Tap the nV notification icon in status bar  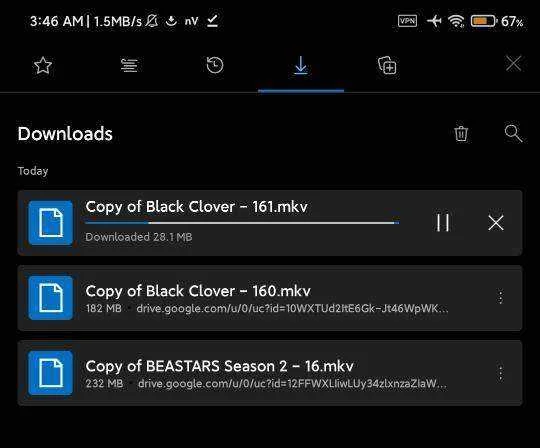coord(191,21)
